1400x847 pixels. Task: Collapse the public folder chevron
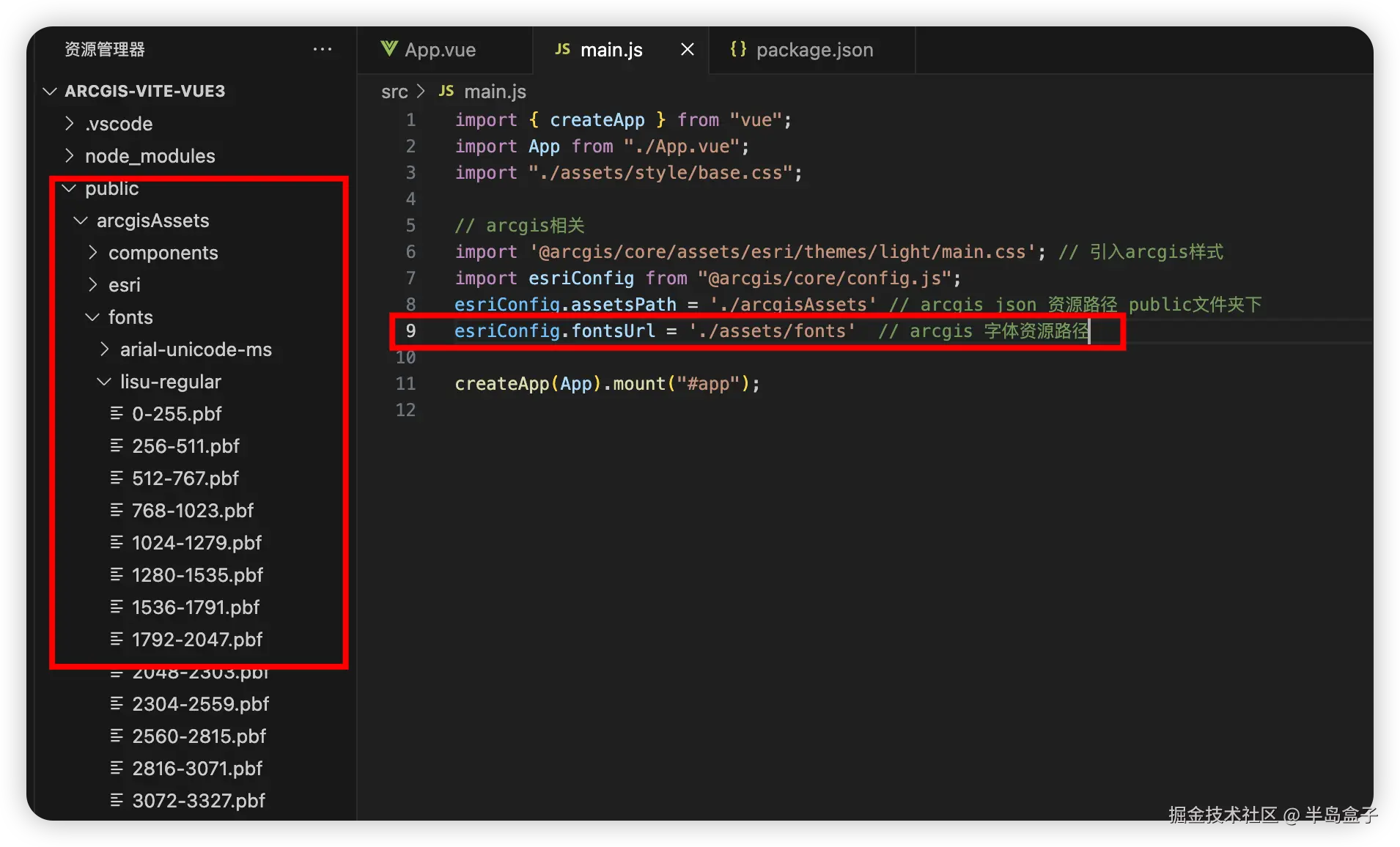(70, 188)
